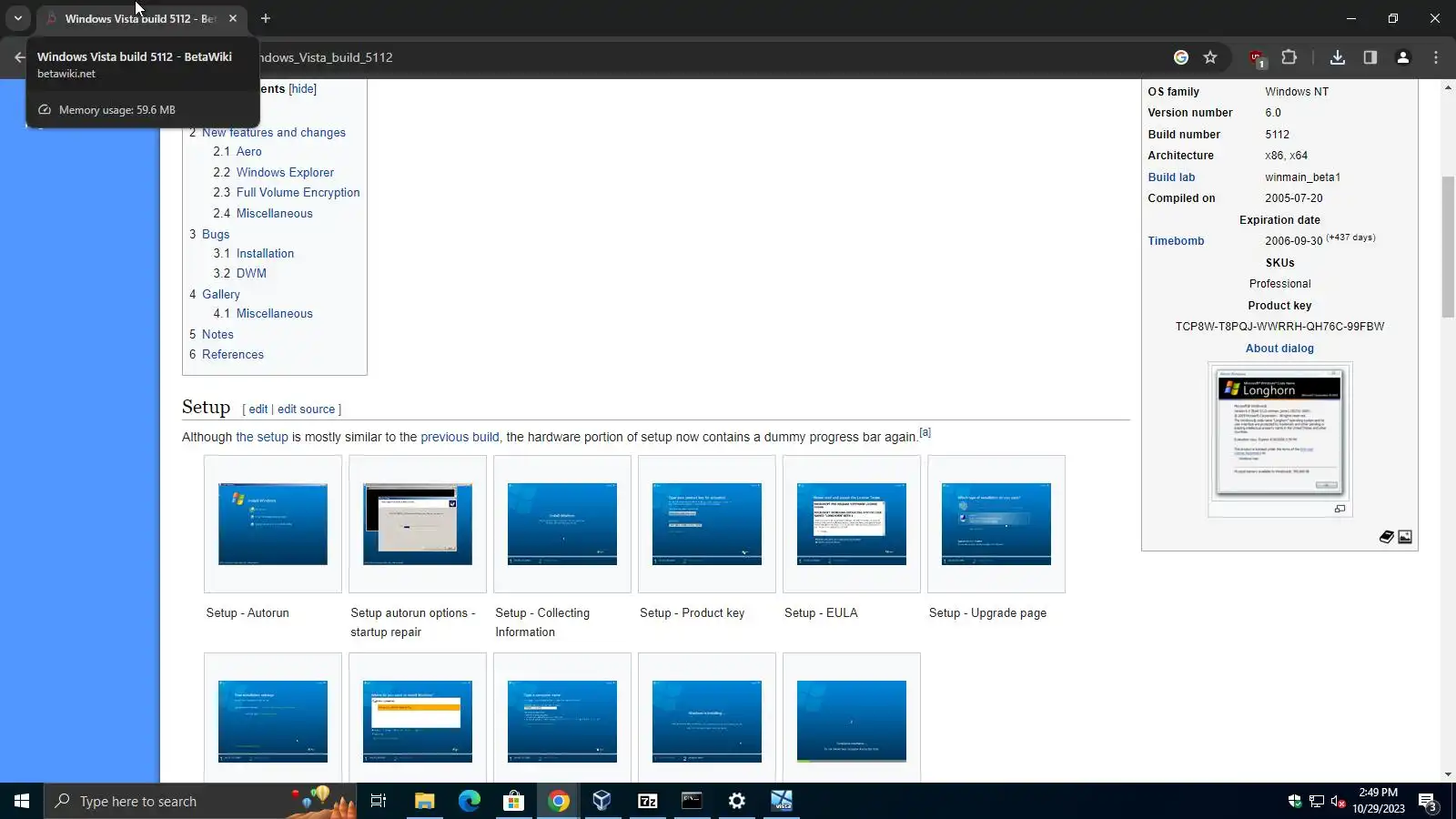1456x819 pixels.
Task: Toggle the Chrome side panel
Action: [x=1370, y=57]
